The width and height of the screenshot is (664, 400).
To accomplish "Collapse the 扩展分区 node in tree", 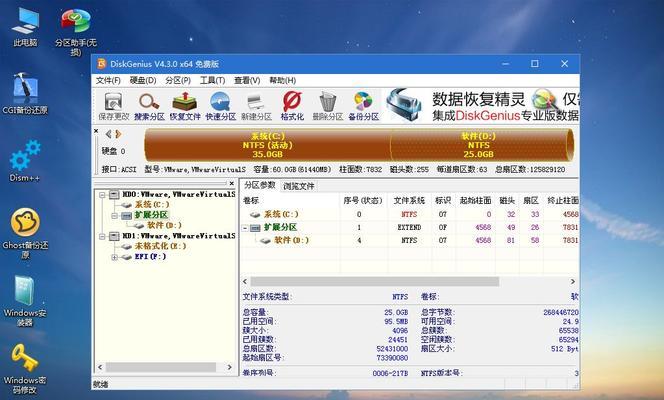I will (x=114, y=215).
